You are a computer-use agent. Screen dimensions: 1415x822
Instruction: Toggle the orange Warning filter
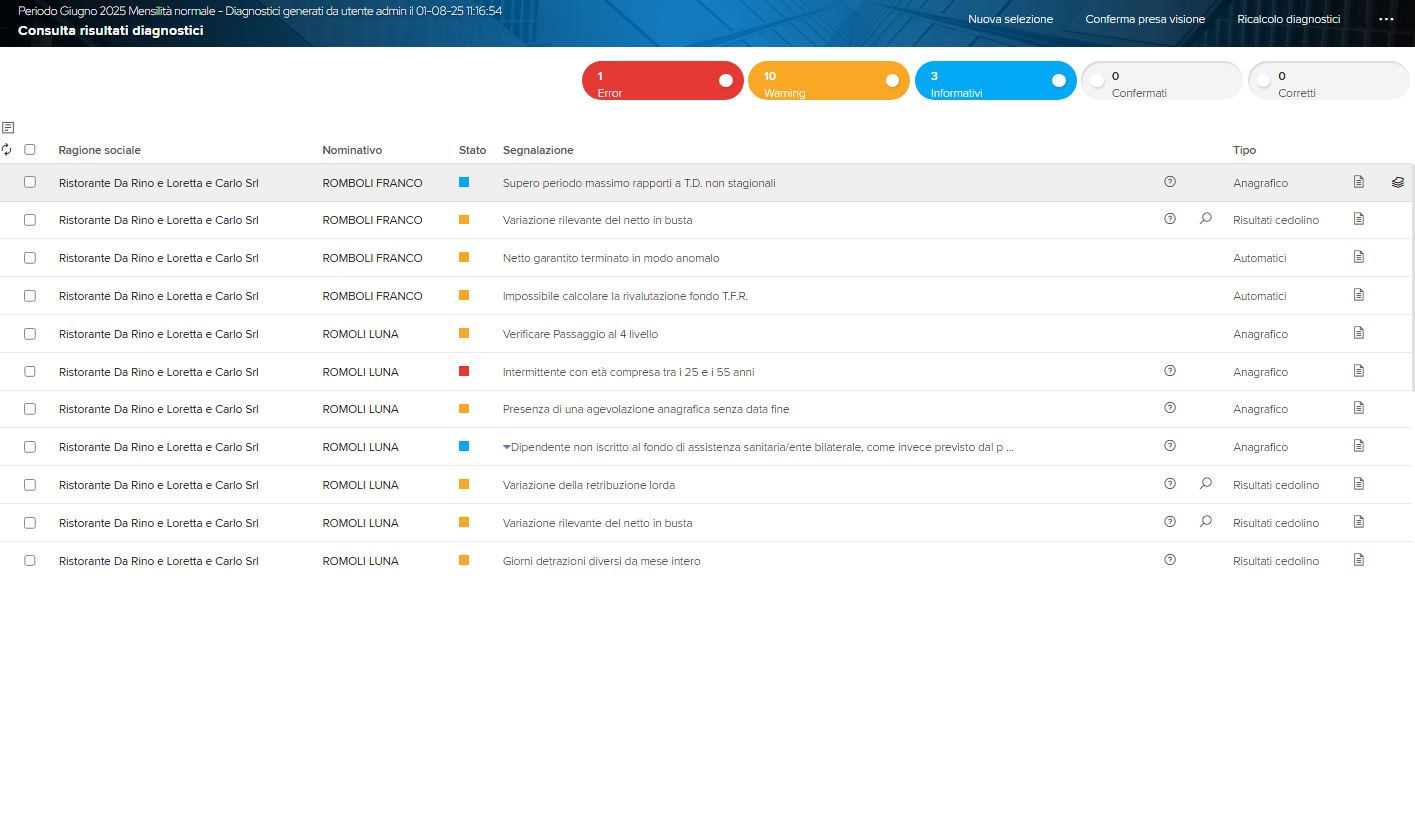(x=829, y=81)
